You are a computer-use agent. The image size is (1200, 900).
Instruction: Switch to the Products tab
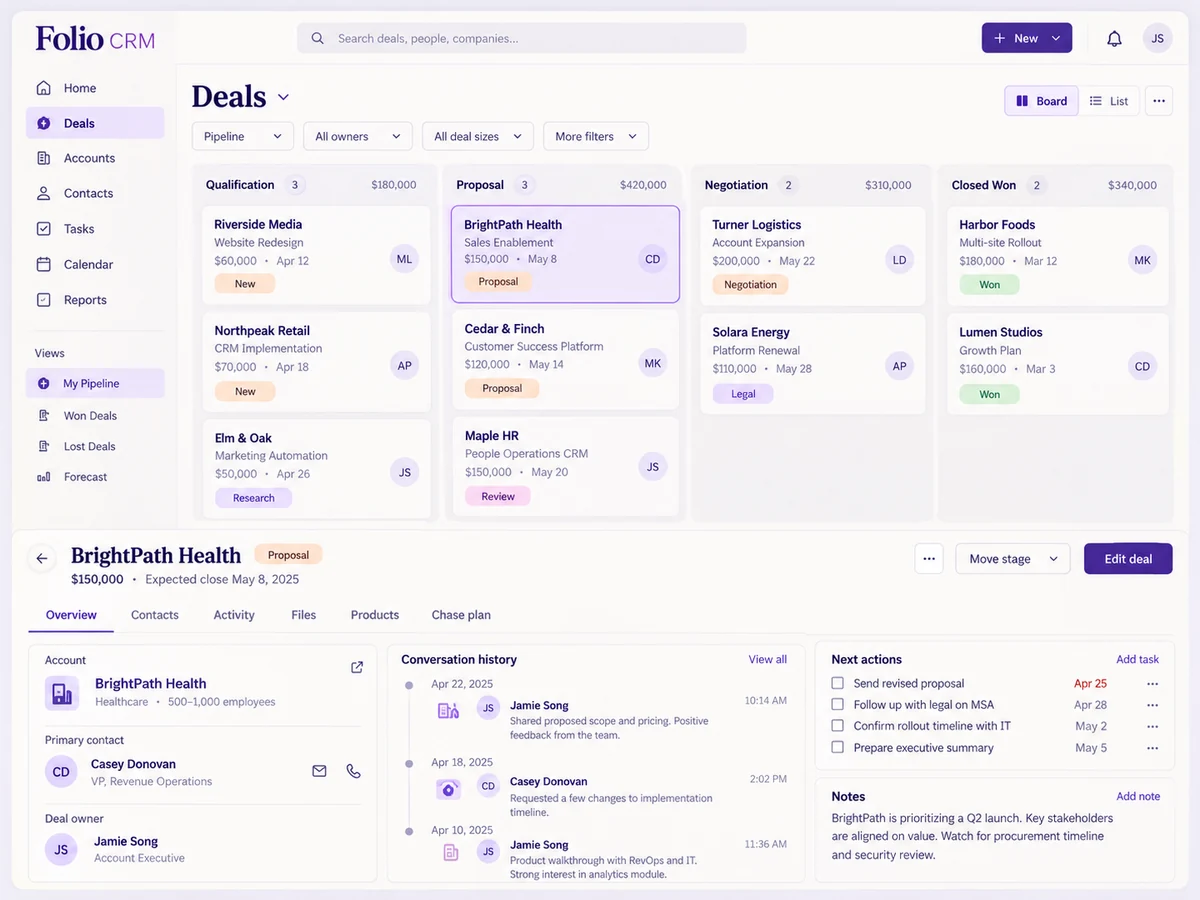(x=375, y=615)
